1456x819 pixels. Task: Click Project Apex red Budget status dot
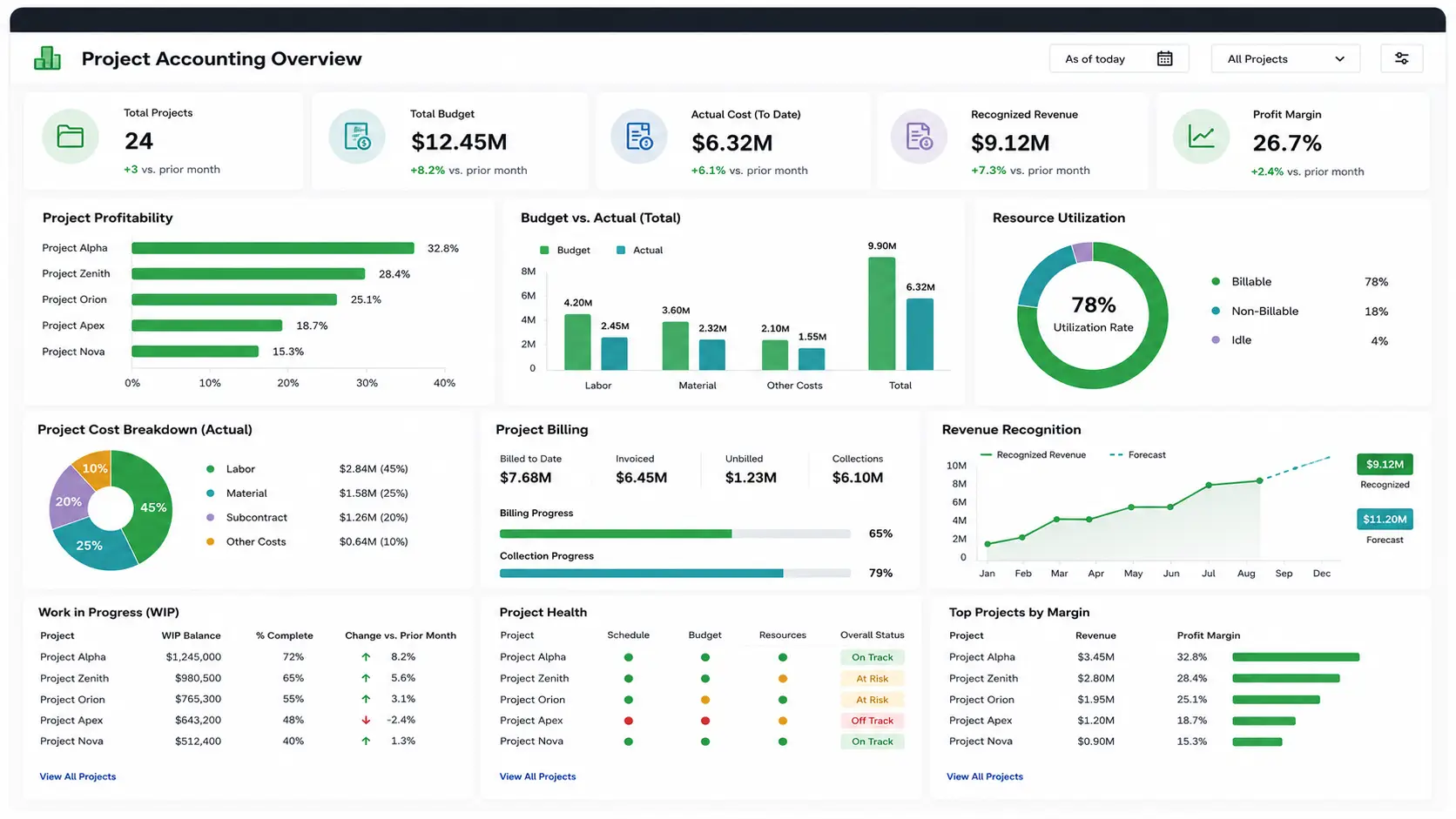(x=705, y=721)
